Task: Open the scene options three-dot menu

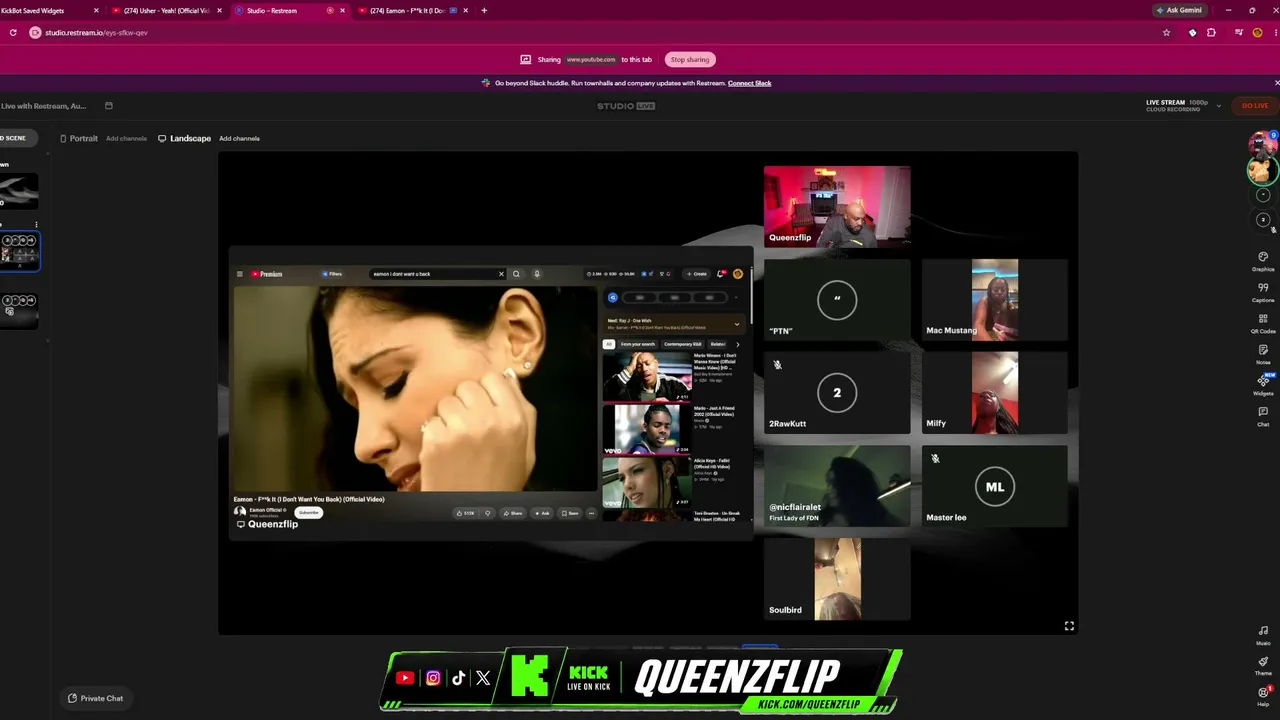Action: 36,225
